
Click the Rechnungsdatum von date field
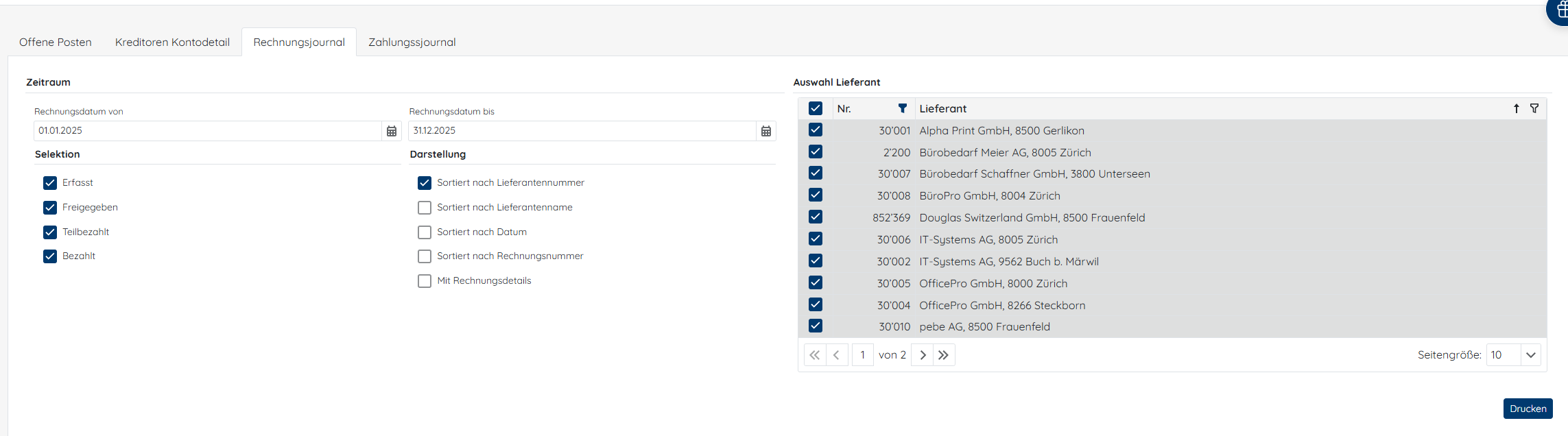206,131
